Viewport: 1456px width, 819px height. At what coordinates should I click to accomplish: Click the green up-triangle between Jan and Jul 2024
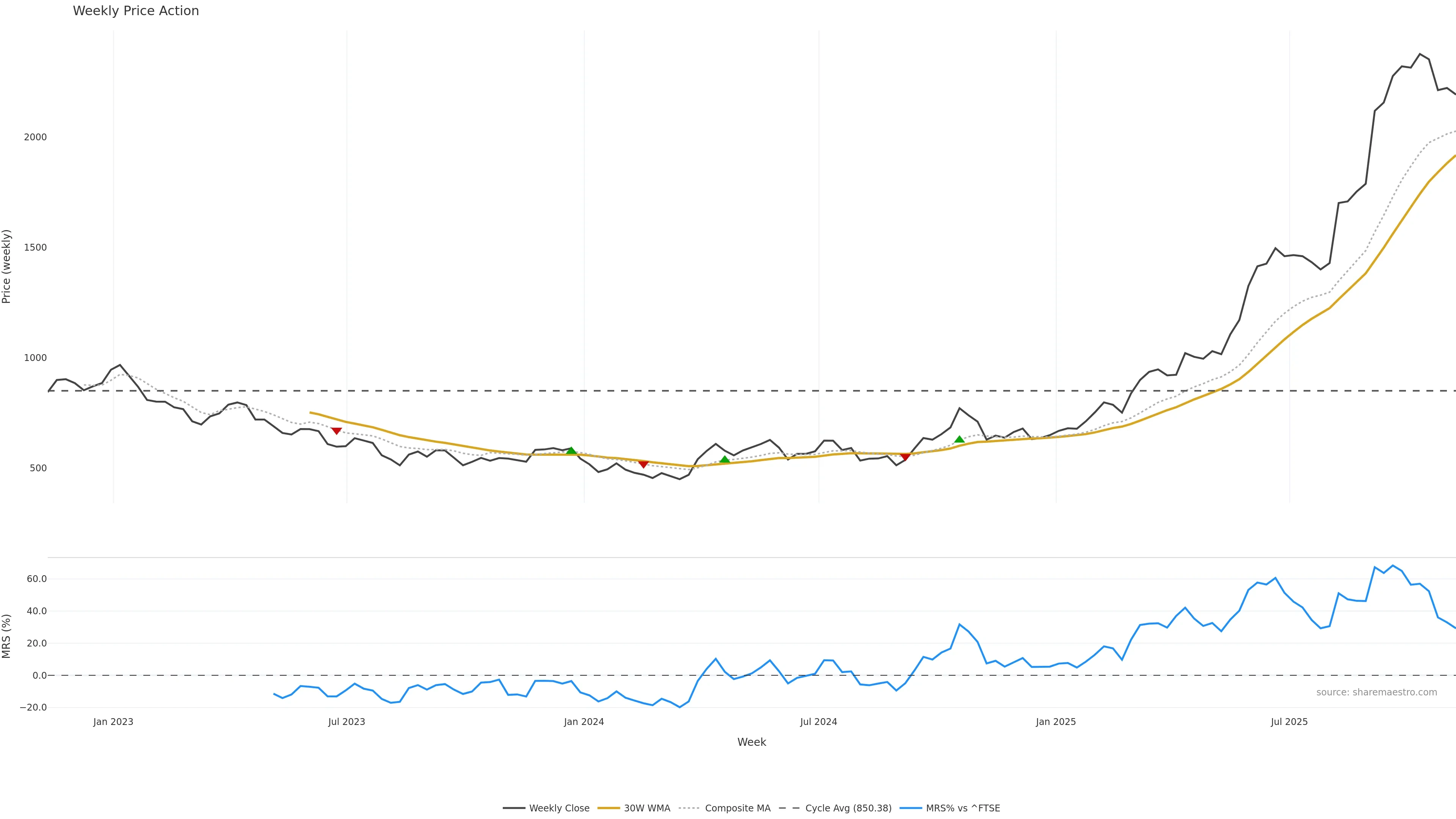(725, 460)
